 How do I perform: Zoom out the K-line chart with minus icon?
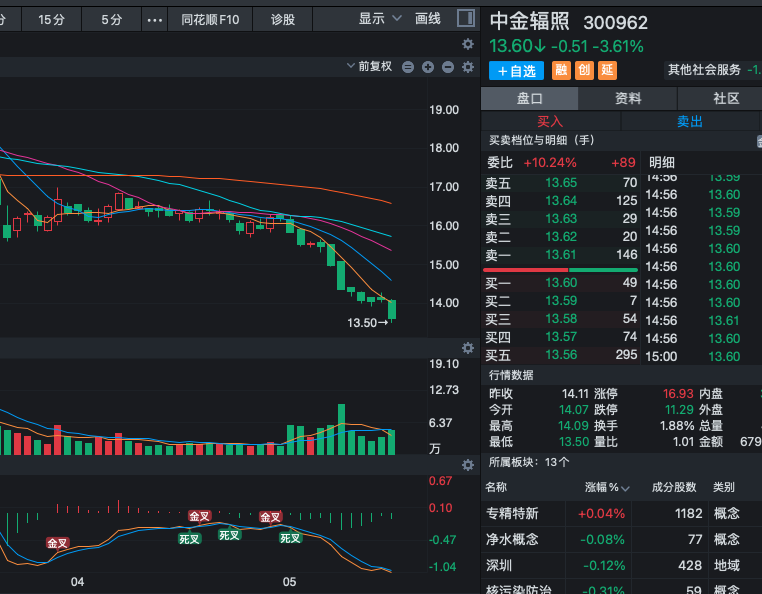pyautogui.click(x=448, y=67)
